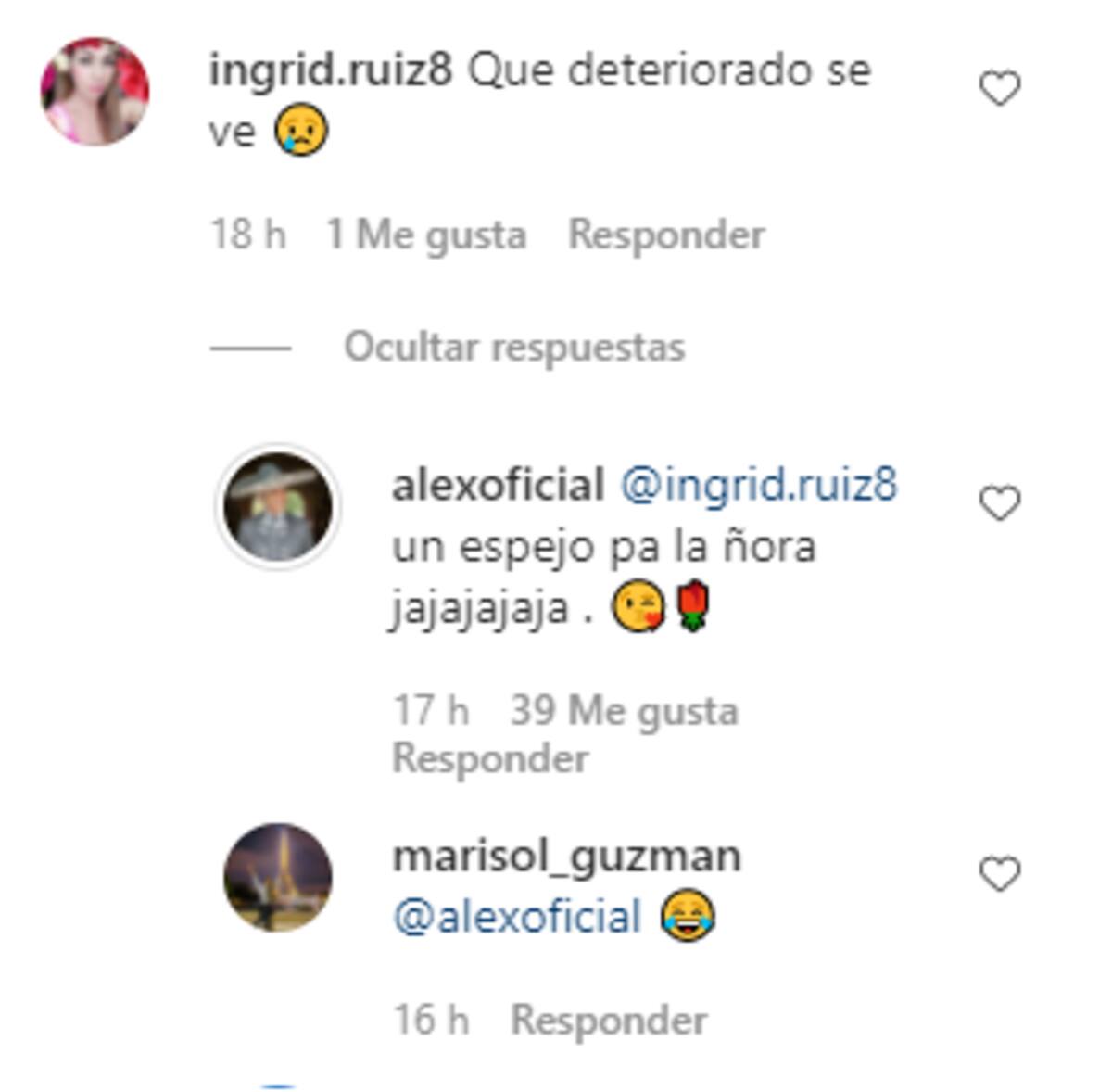
Task: Like ingrid.ruiz8's comment with heart icon
Action: [1000, 89]
